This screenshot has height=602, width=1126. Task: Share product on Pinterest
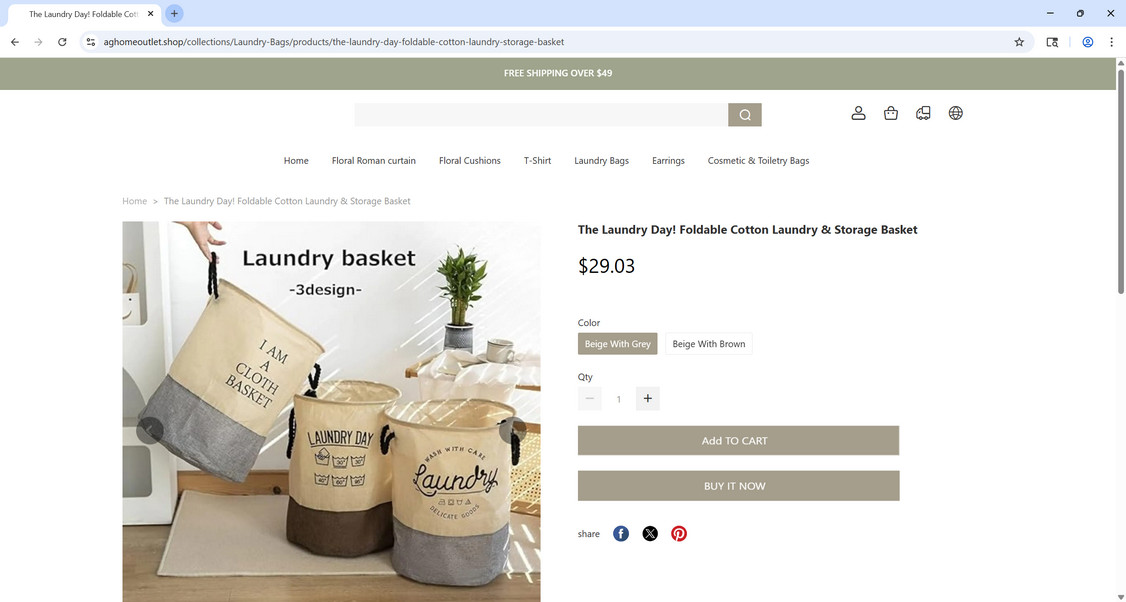679,534
